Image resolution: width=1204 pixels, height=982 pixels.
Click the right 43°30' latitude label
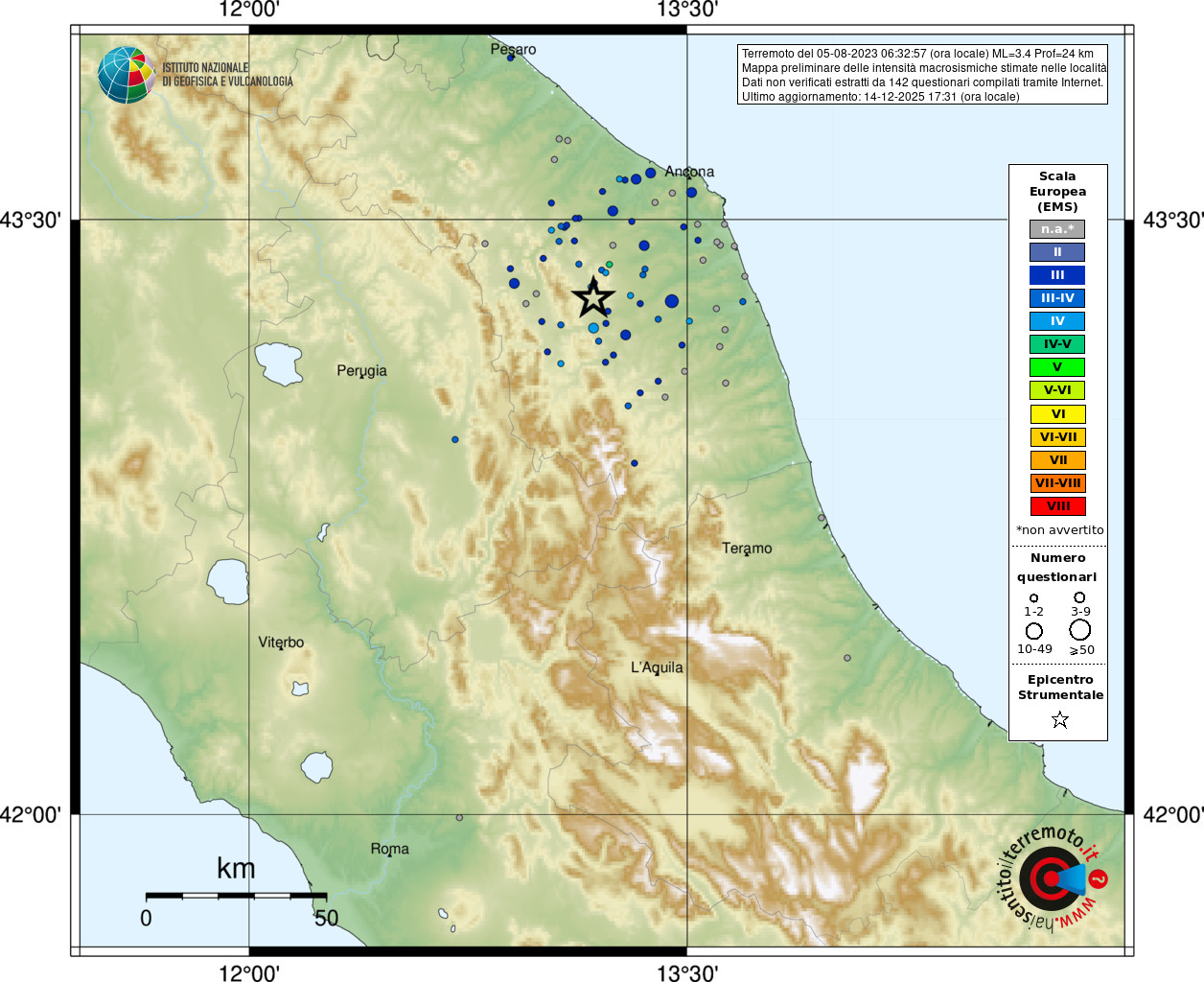point(1173,220)
